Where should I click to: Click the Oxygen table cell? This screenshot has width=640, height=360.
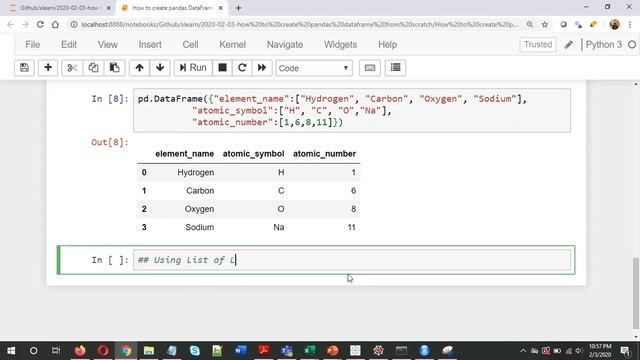(199, 209)
